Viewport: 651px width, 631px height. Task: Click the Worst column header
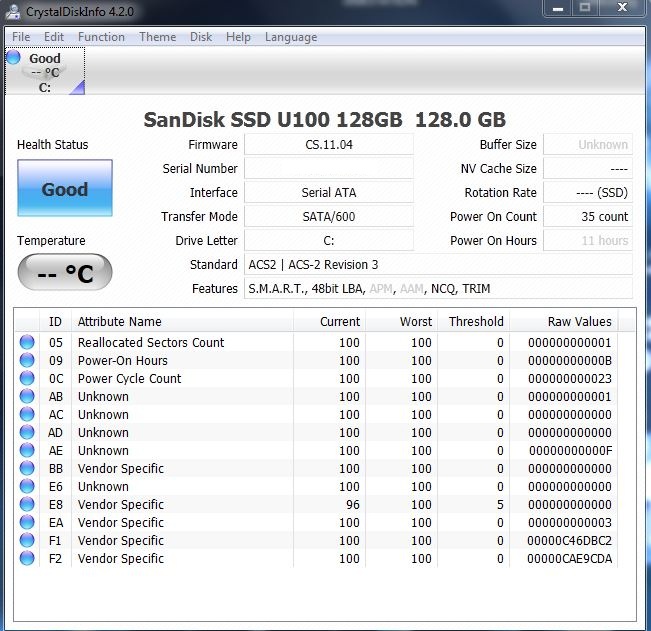point(401,321)
